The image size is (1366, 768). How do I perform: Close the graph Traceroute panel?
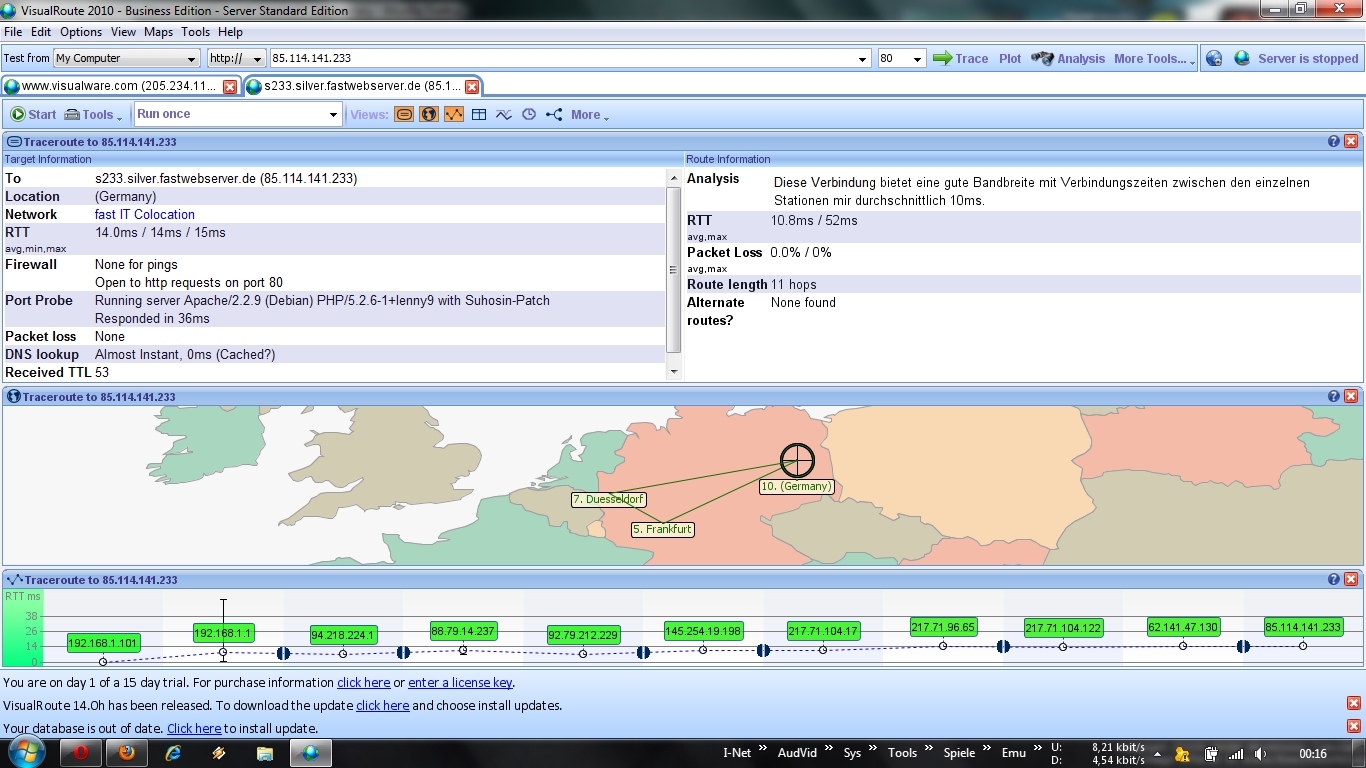point(1351,580)
